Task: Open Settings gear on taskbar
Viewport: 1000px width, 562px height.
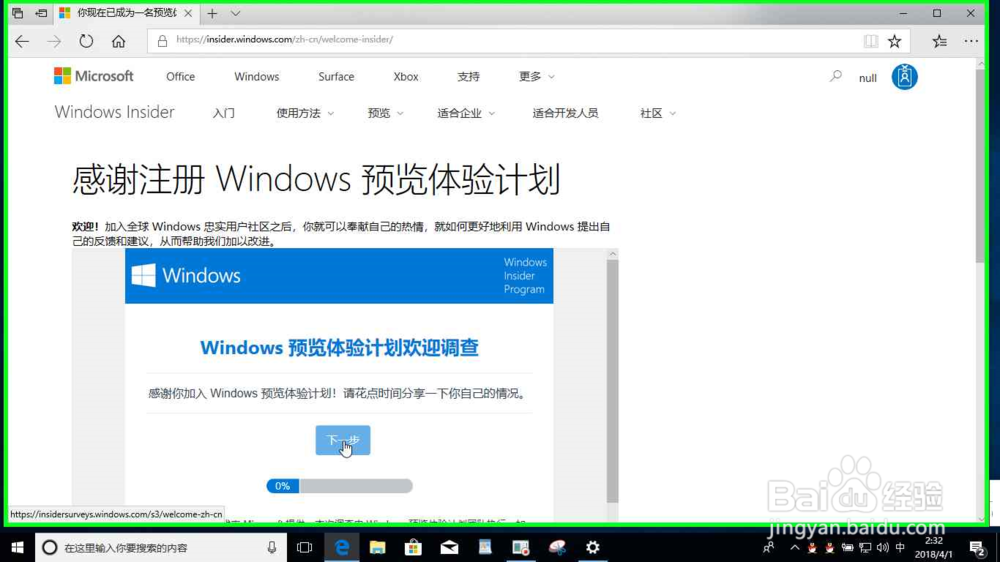Action: tap(592, 547)
